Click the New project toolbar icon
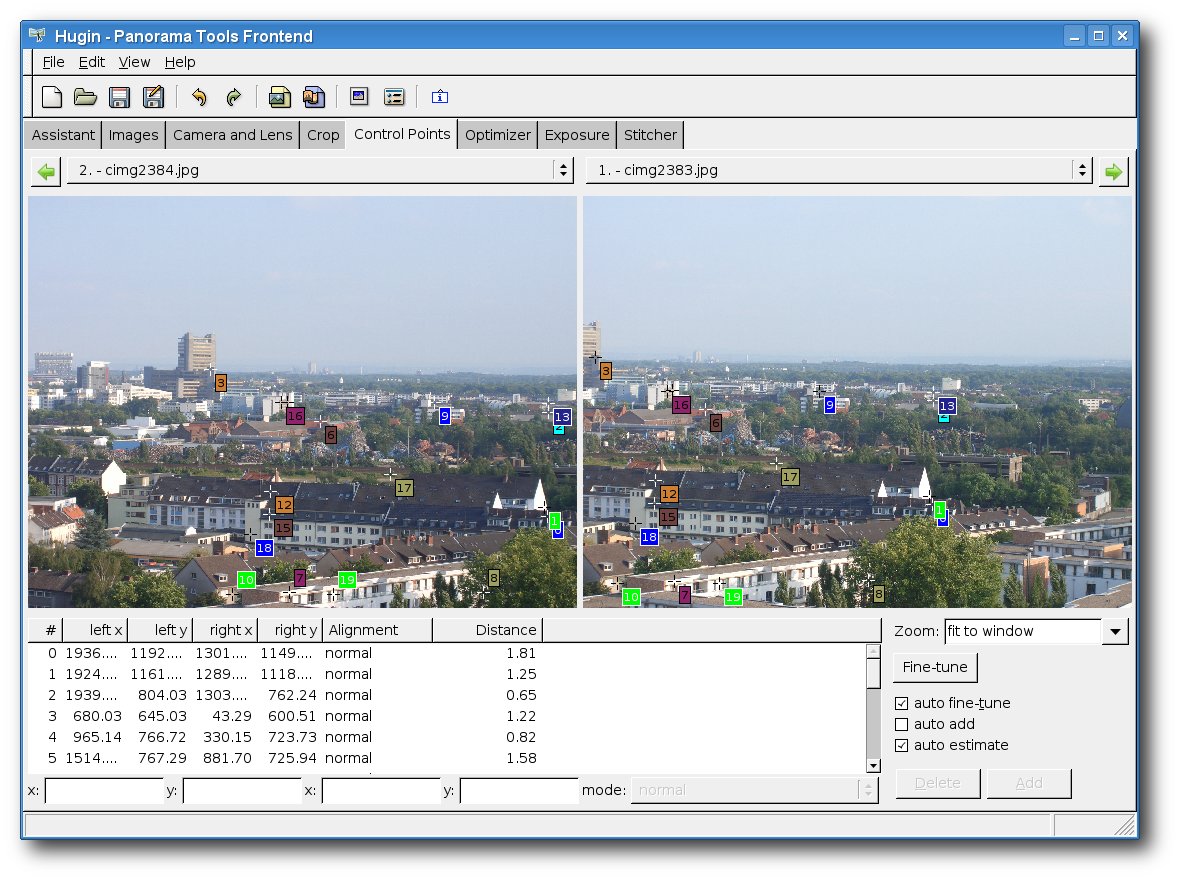Screen dimensions: 1180x880 click(52, 97)
